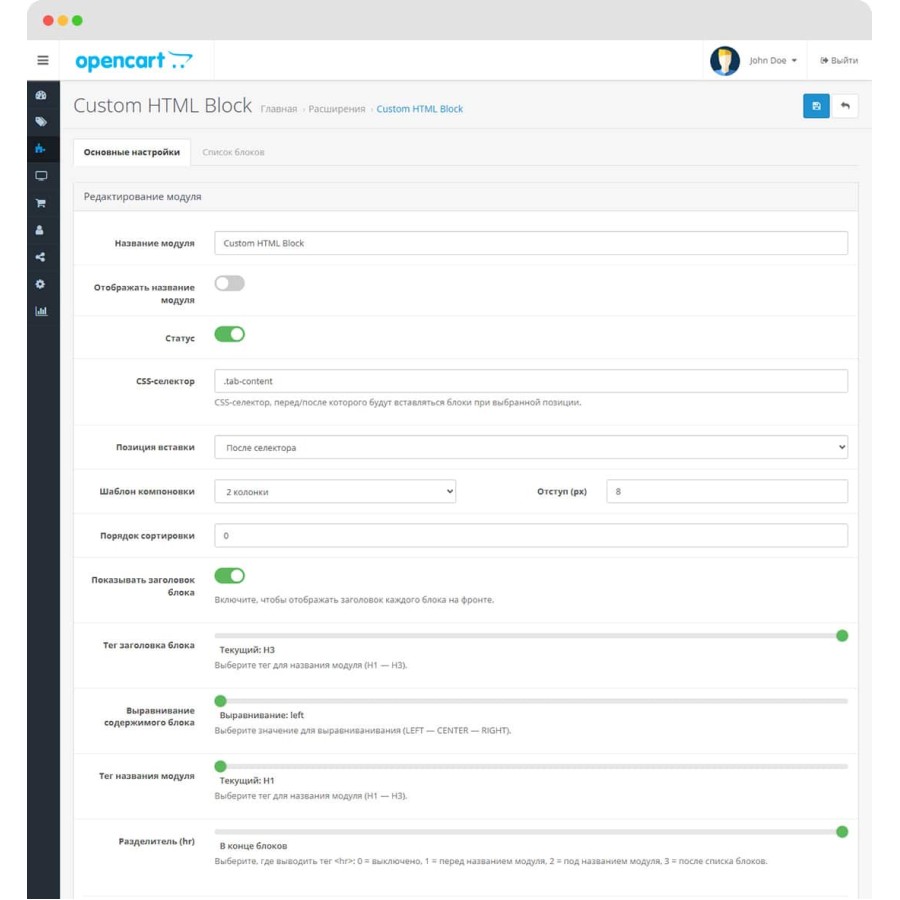Open the Extensions puzzle sidebar icon

tap(40, 149)
